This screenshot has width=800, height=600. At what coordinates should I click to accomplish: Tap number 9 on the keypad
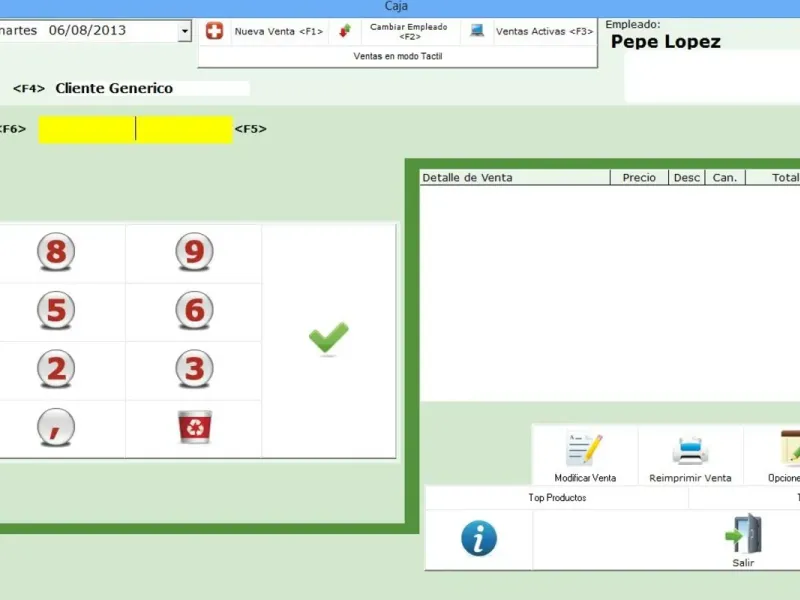tap(194, 252)
